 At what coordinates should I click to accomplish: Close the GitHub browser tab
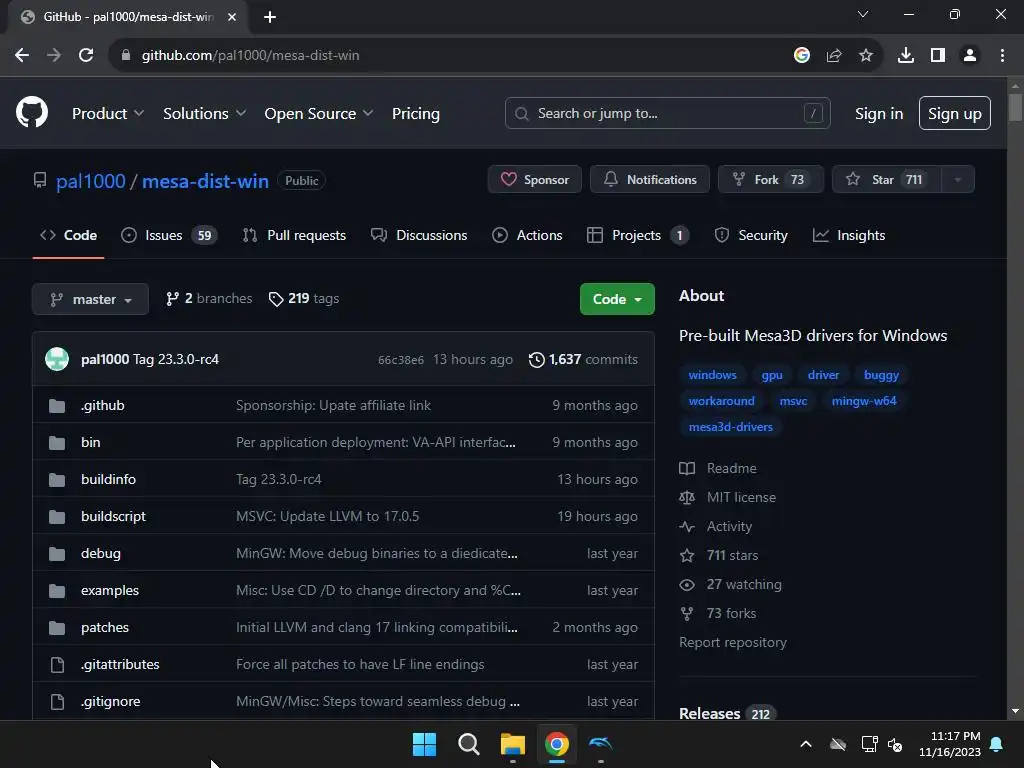pyautogui.click(x=232, y=17)
